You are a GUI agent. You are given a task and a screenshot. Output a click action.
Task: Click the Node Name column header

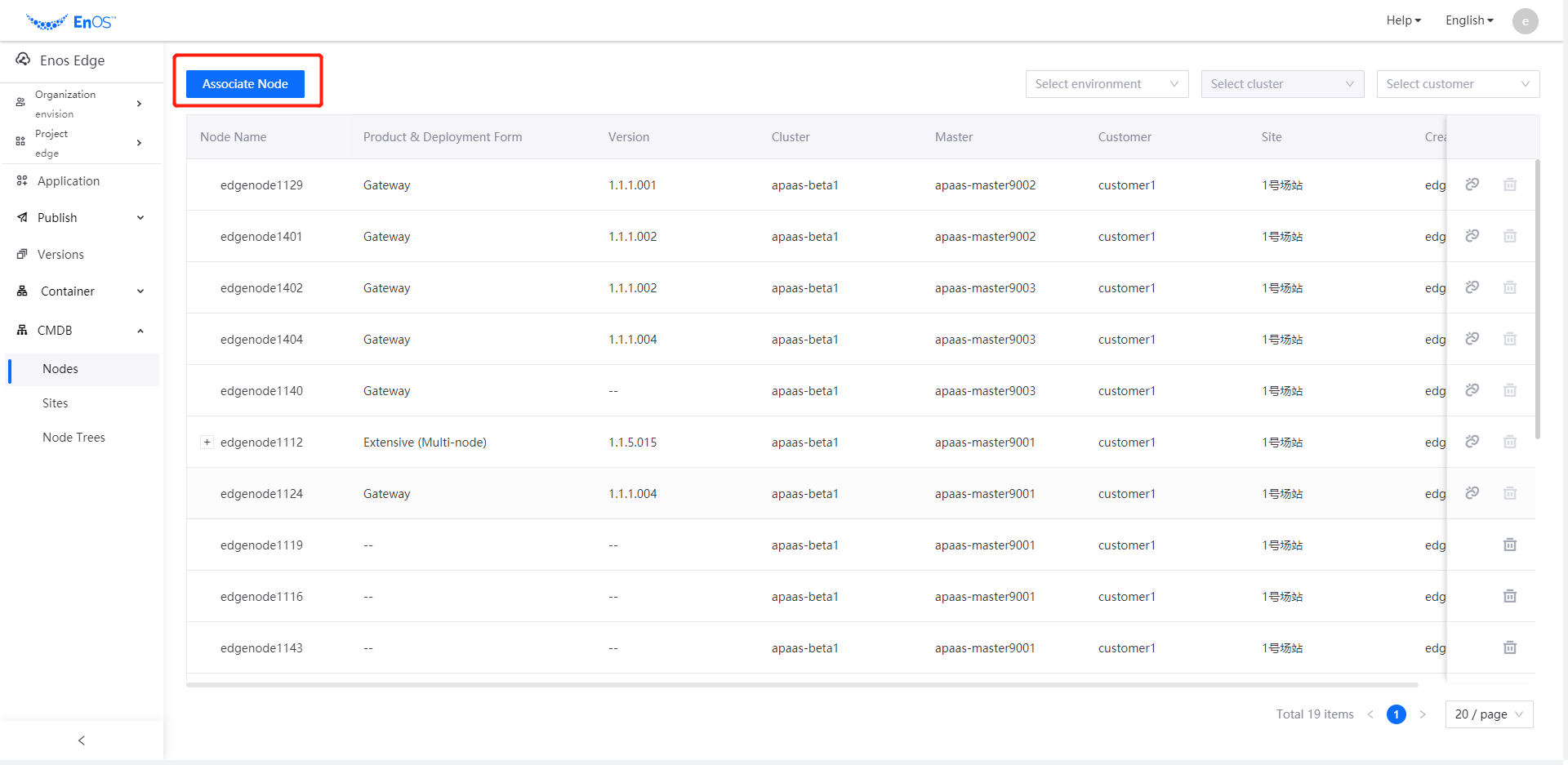tap(234, 137)
